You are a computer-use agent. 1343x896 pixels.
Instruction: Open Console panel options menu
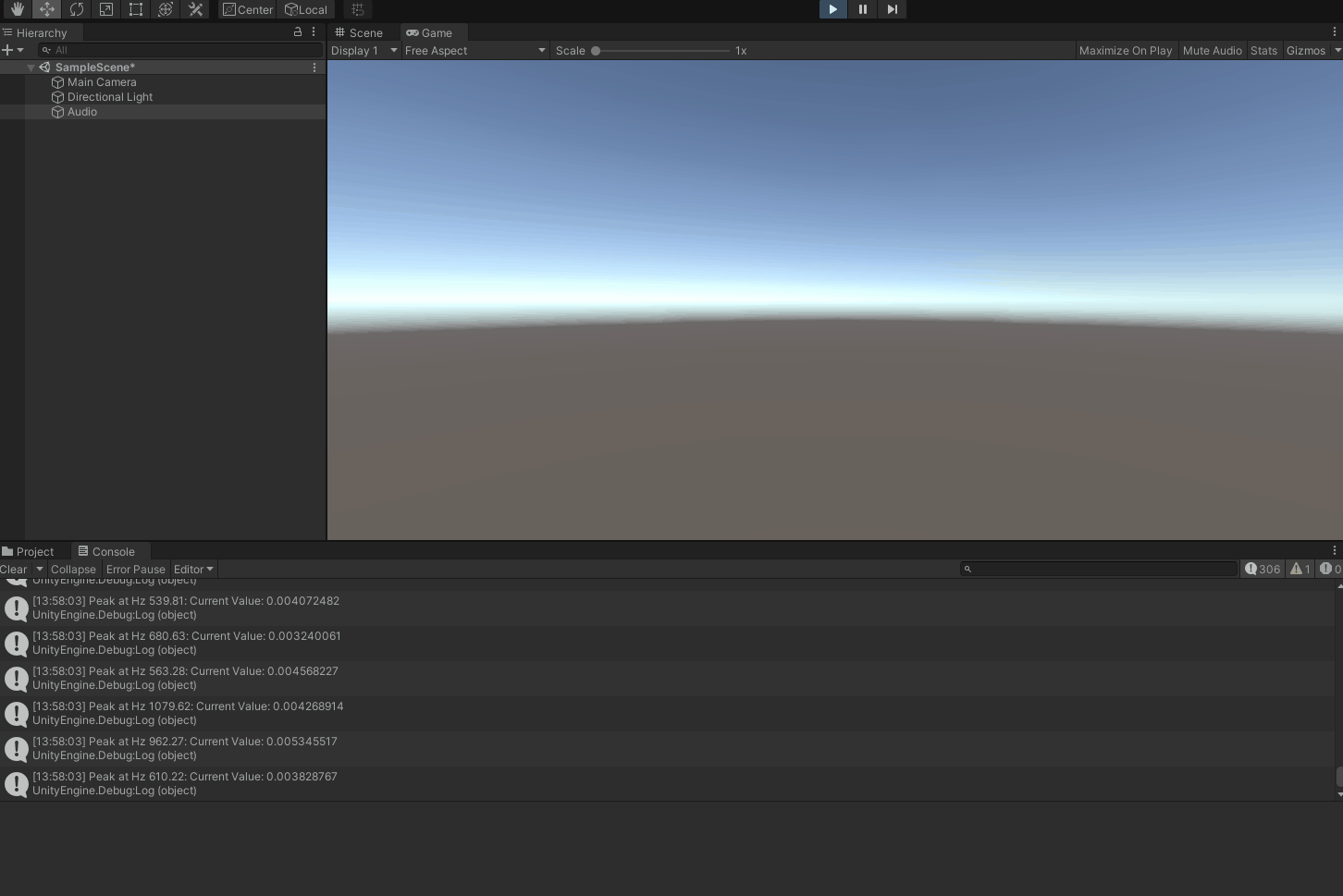click(1335, 550)
